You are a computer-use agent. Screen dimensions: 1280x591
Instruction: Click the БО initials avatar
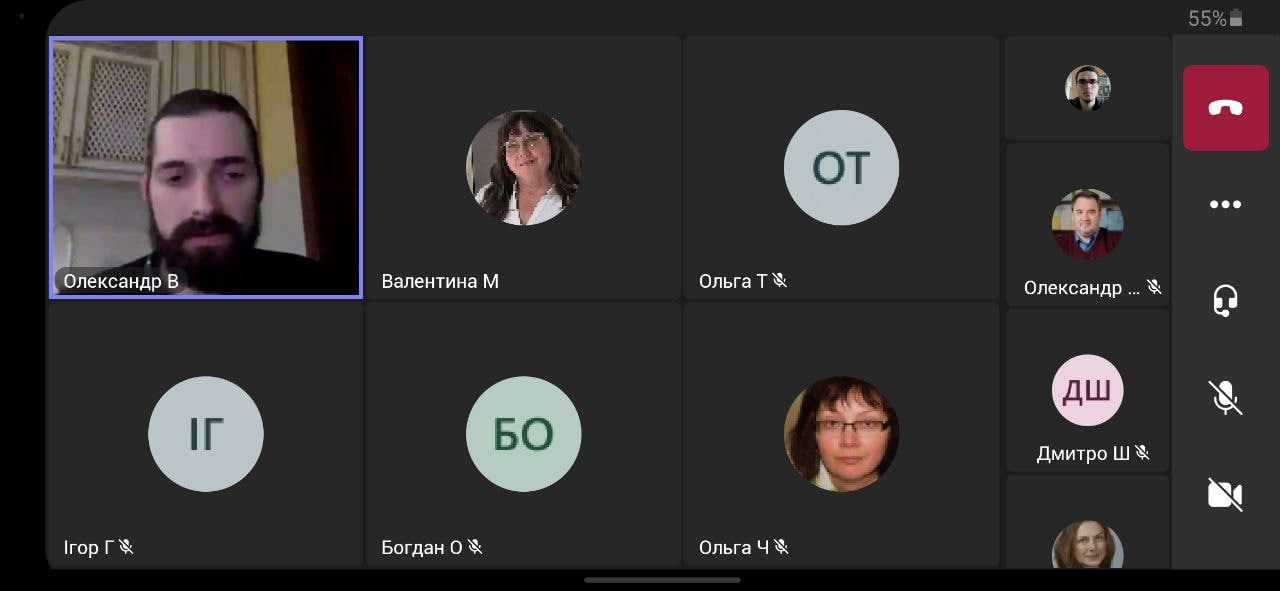click(x=523, y=434)
